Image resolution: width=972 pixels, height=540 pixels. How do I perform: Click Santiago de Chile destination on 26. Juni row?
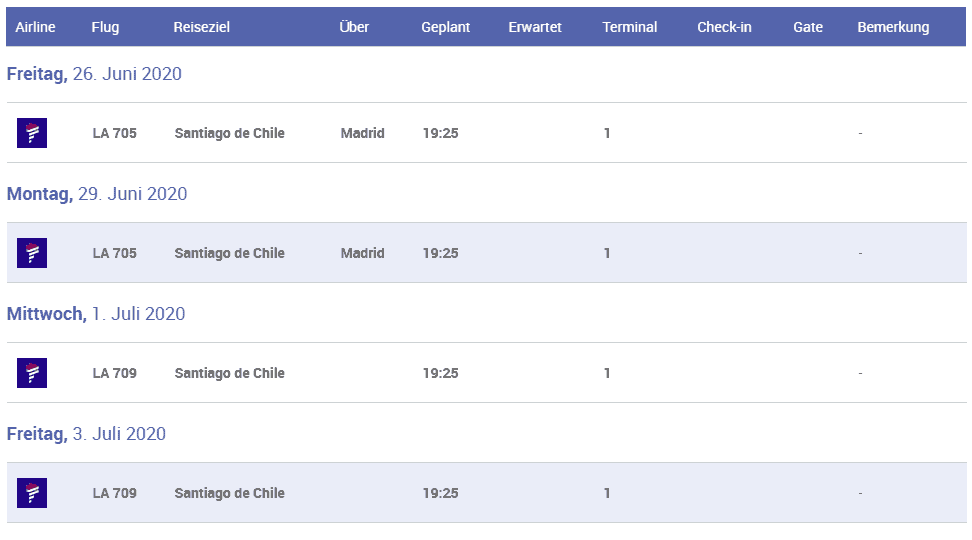(x=229, y=133)
